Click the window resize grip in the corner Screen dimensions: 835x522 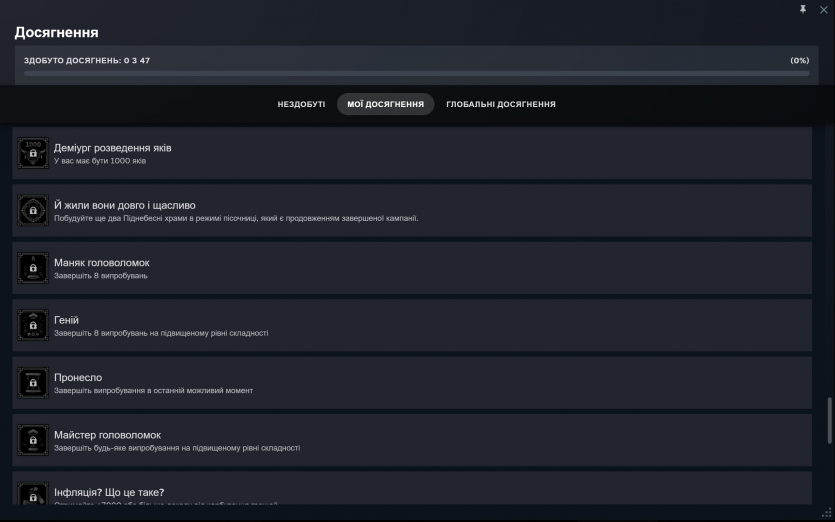tap(827, 514)
